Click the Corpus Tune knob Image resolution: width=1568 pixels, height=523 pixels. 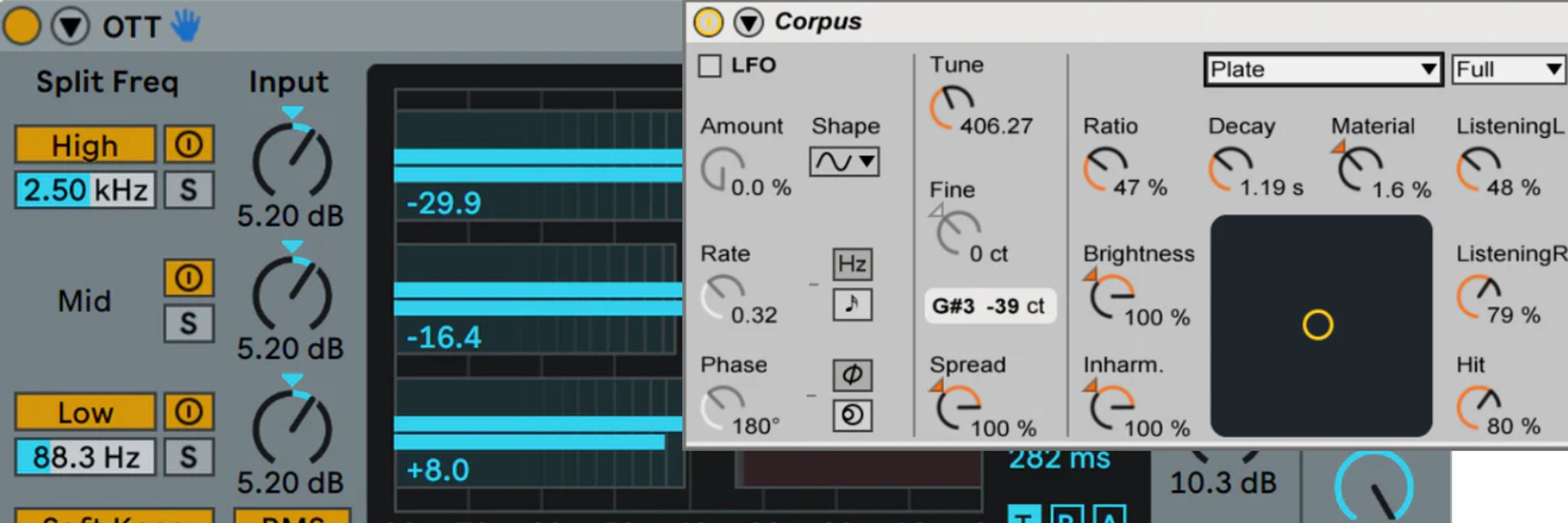click(953, 108)
